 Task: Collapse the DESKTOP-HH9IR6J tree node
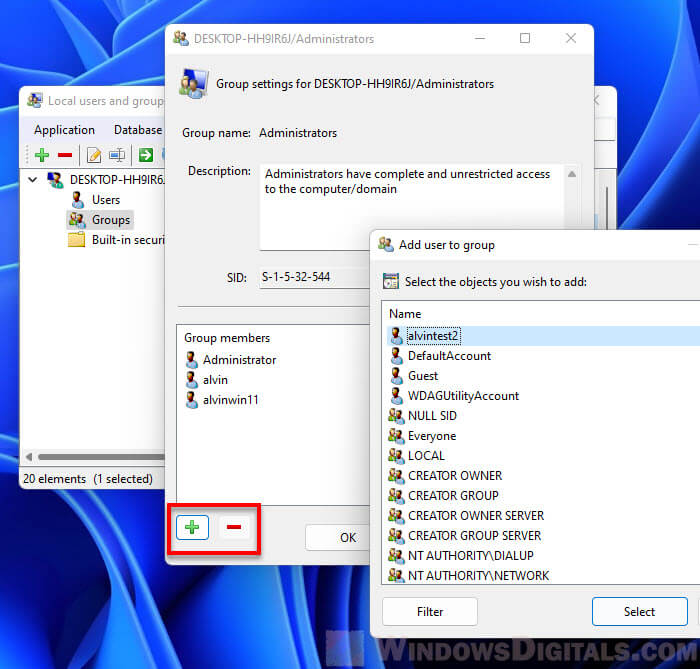click(35, 180)
